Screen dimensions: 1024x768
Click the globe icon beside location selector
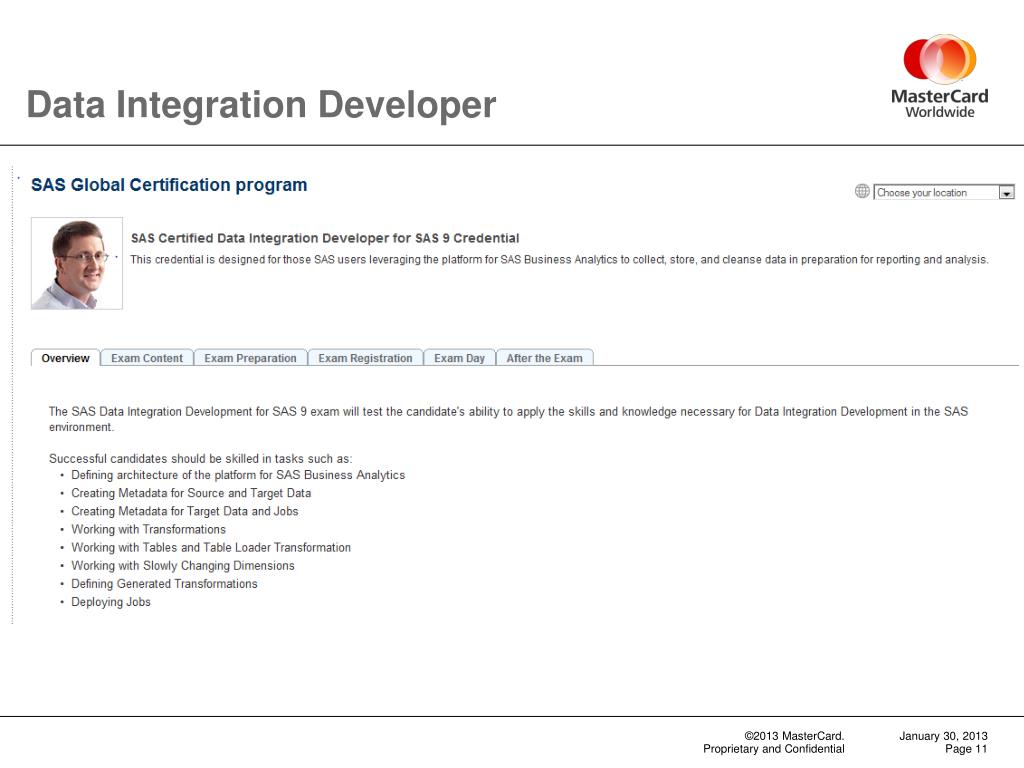pos(862,191)
